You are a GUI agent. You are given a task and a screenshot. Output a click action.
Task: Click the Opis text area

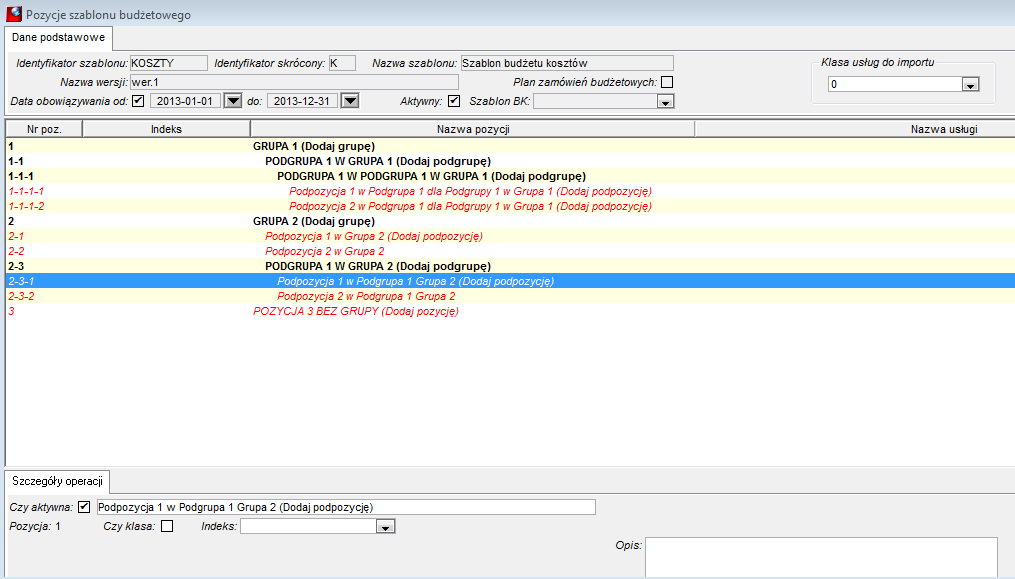pyautogui.click(x=821, y=557)
